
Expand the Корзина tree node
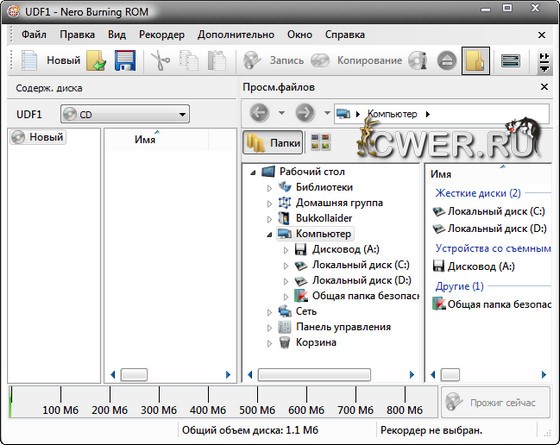coord(270,343)
